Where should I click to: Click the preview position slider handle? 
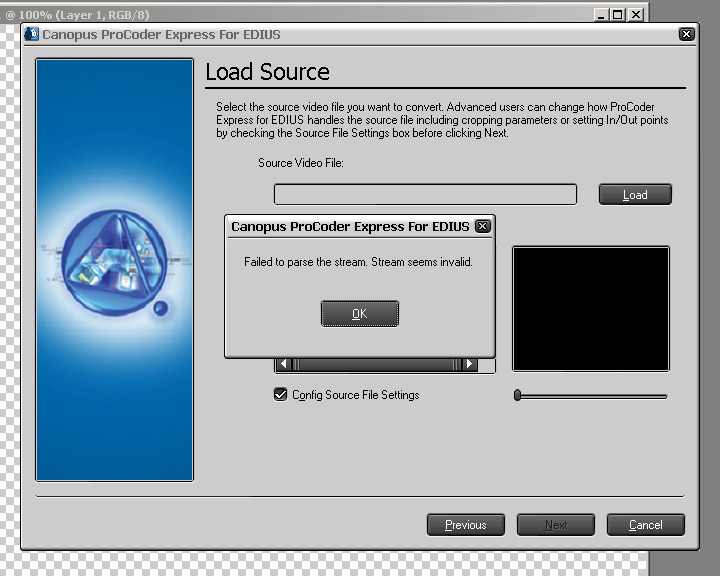tap(518, 395)
